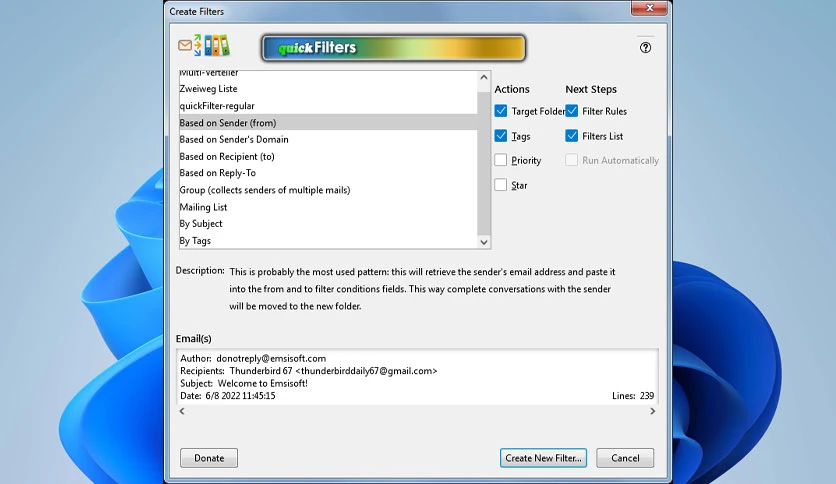
Task: Uncheck the Target Folder checkbox
Action: (500, 111)
